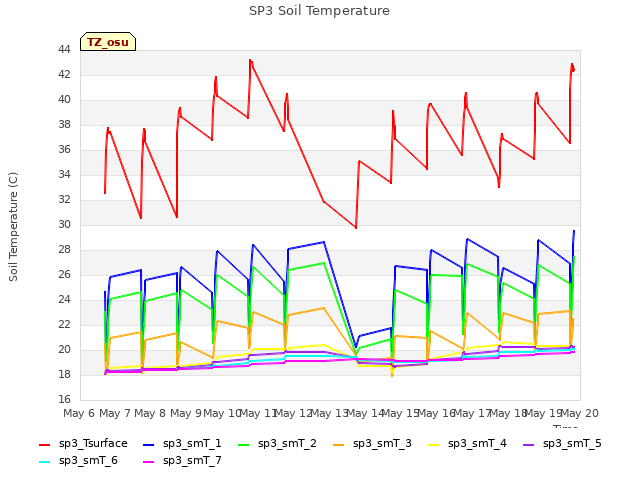Toggle the sp3_smT_4 legend entry
The image size is (640, 480).
point(467,444)
